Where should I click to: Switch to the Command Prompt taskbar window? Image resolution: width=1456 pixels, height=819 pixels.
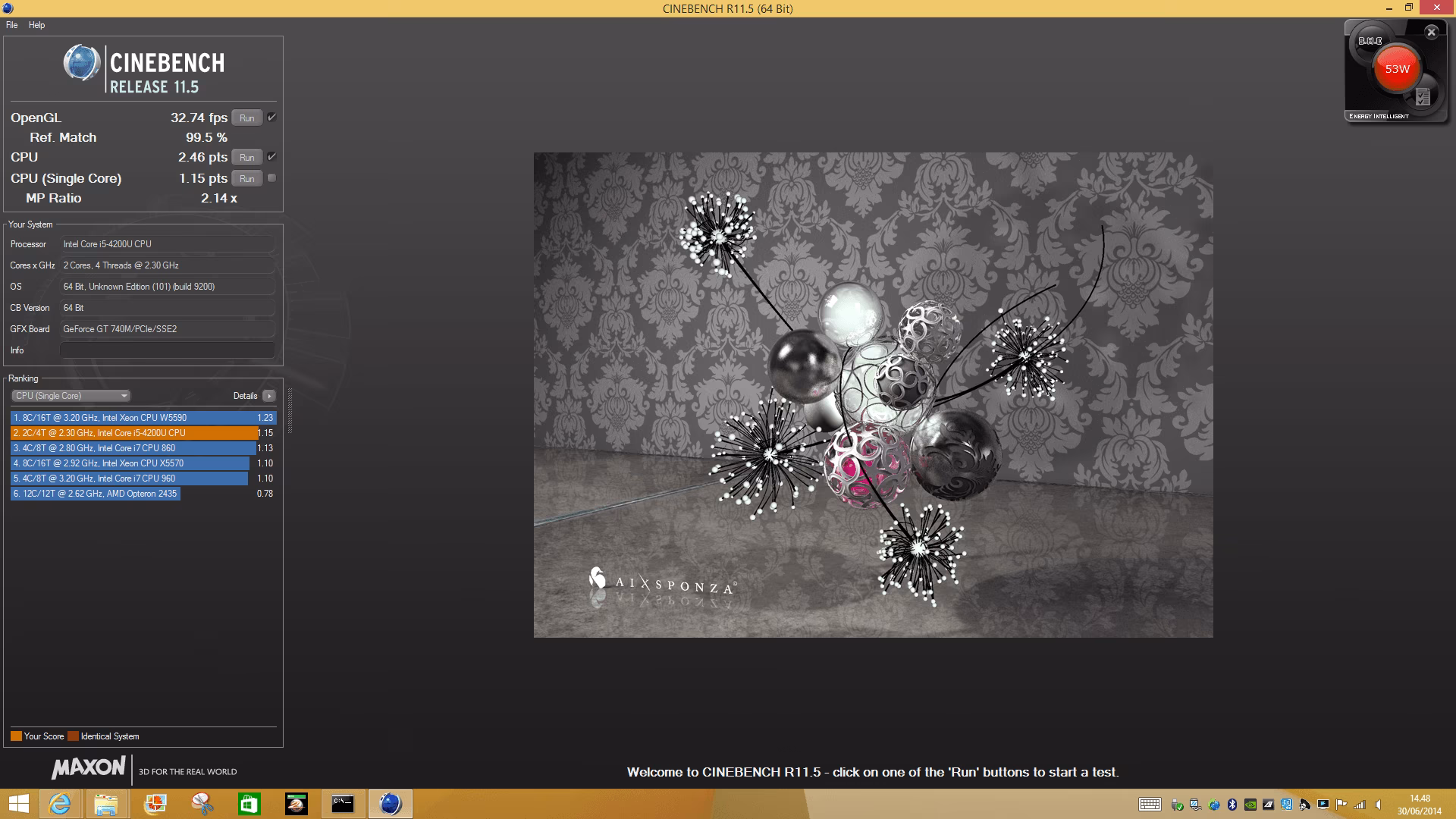(343, 804)
